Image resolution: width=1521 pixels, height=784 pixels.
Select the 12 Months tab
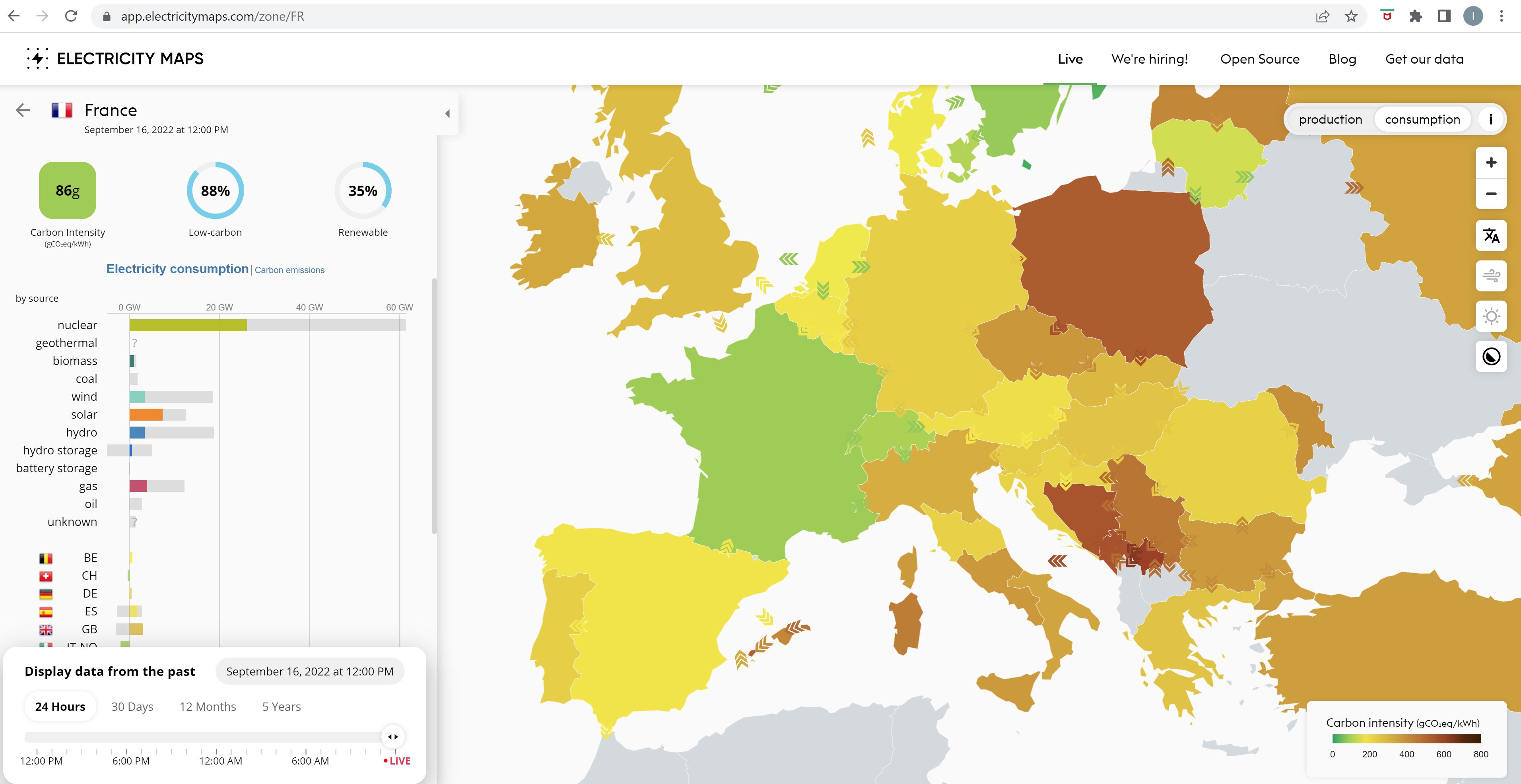coord(208,706)
